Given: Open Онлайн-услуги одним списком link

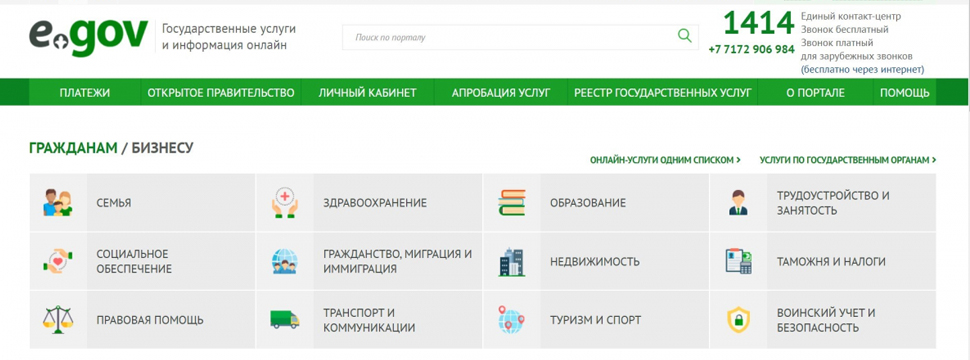Looking at the screenshot, I should (x=666, y=160).
